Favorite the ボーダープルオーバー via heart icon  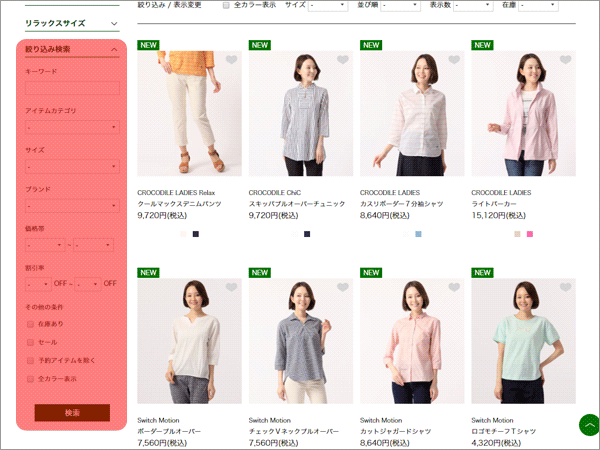tap(231, 287)
